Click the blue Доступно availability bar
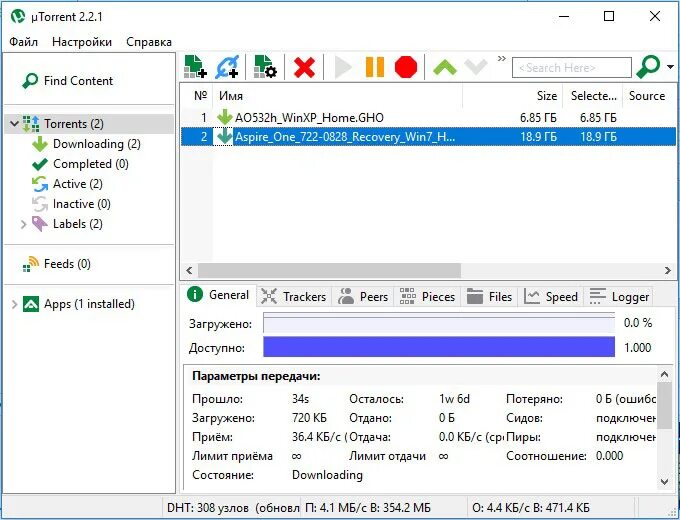680x520 pixels. click(439, 347)
